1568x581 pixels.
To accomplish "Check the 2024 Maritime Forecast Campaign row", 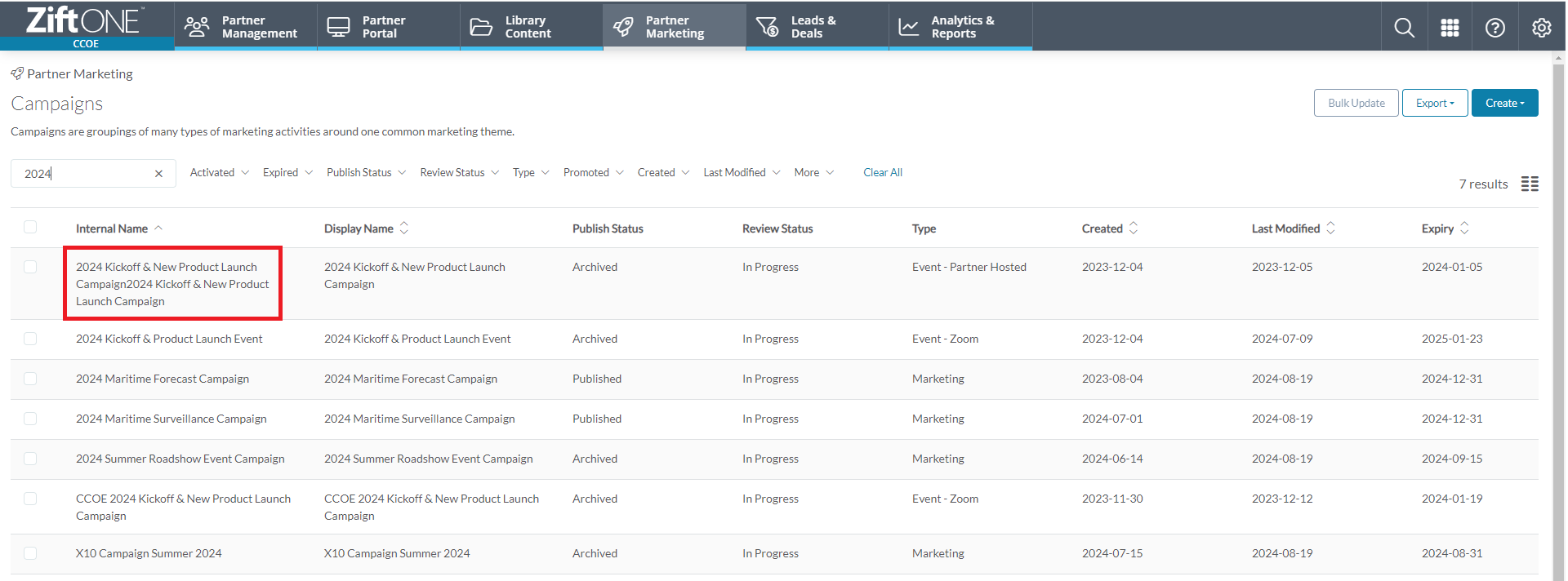I will pyautogui.click(x=30, y=379).
